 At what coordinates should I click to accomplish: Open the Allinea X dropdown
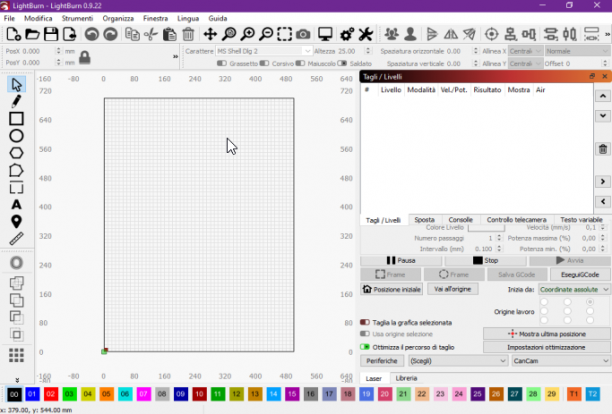[x=525, y=51]
